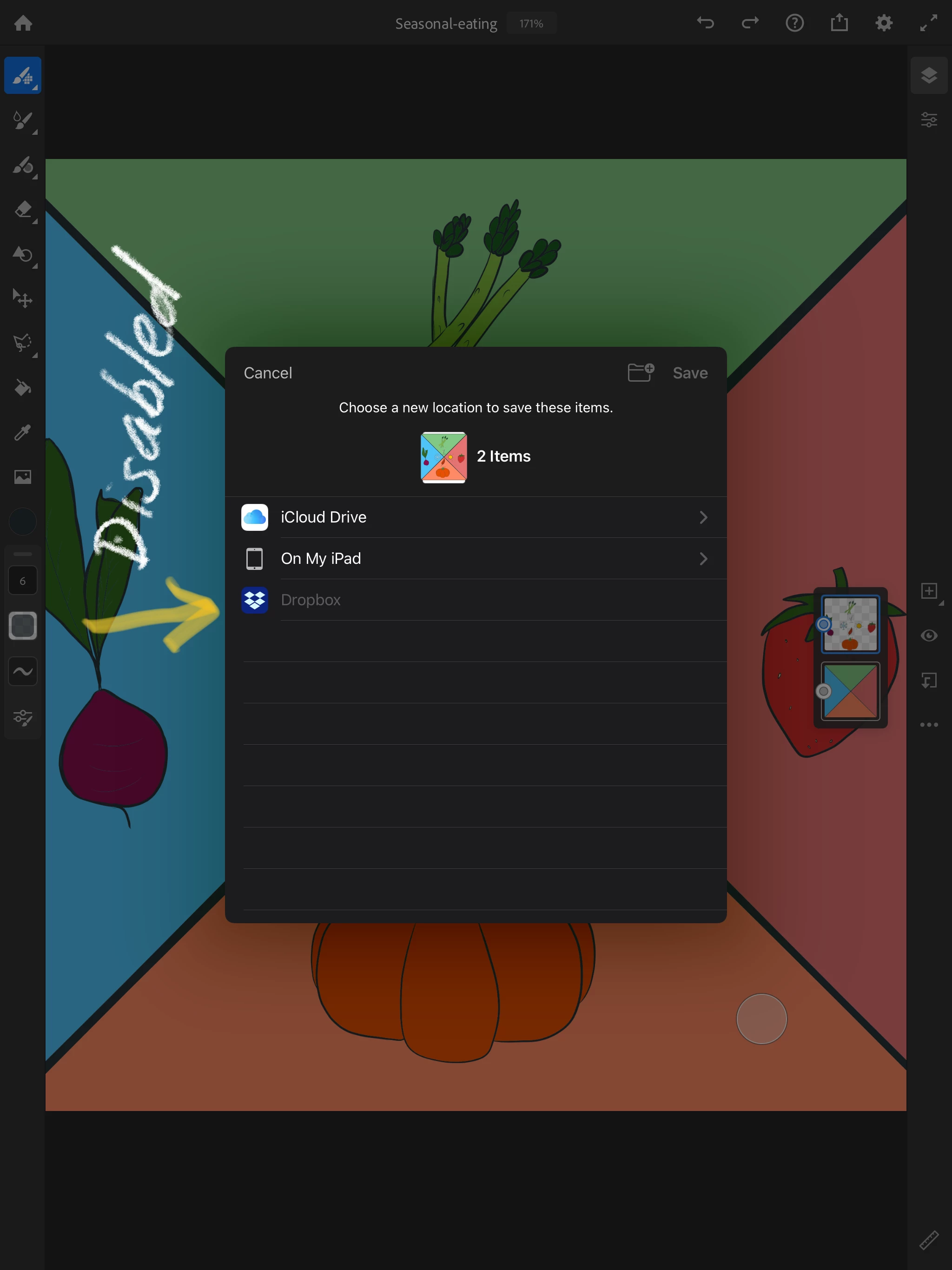Toggle layer visibility eye icon

pos(928,635)
